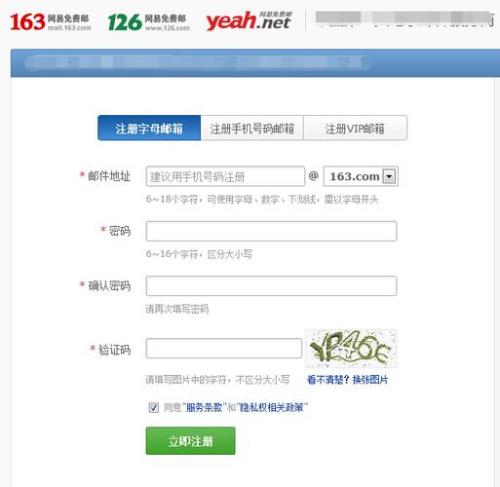Image resolution: width=500 pixels, height=487 pixels.
Task: Switch to 注册手机号码邮箱 tab
Action: [x=252, y=128]
